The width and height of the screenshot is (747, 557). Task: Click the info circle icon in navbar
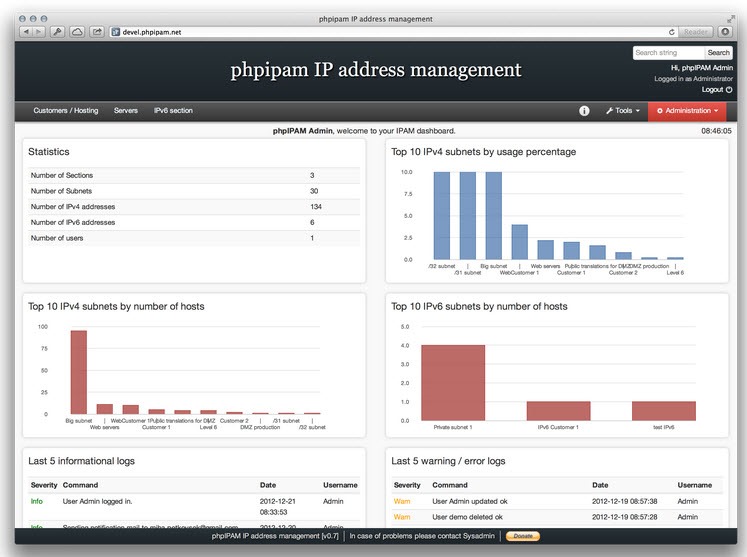tap(584, 111)
